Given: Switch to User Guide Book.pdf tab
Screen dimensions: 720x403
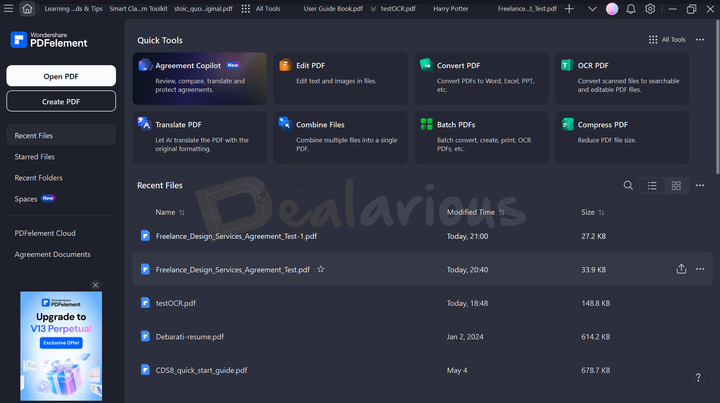Looking at the screenshot, I should 333,9.
